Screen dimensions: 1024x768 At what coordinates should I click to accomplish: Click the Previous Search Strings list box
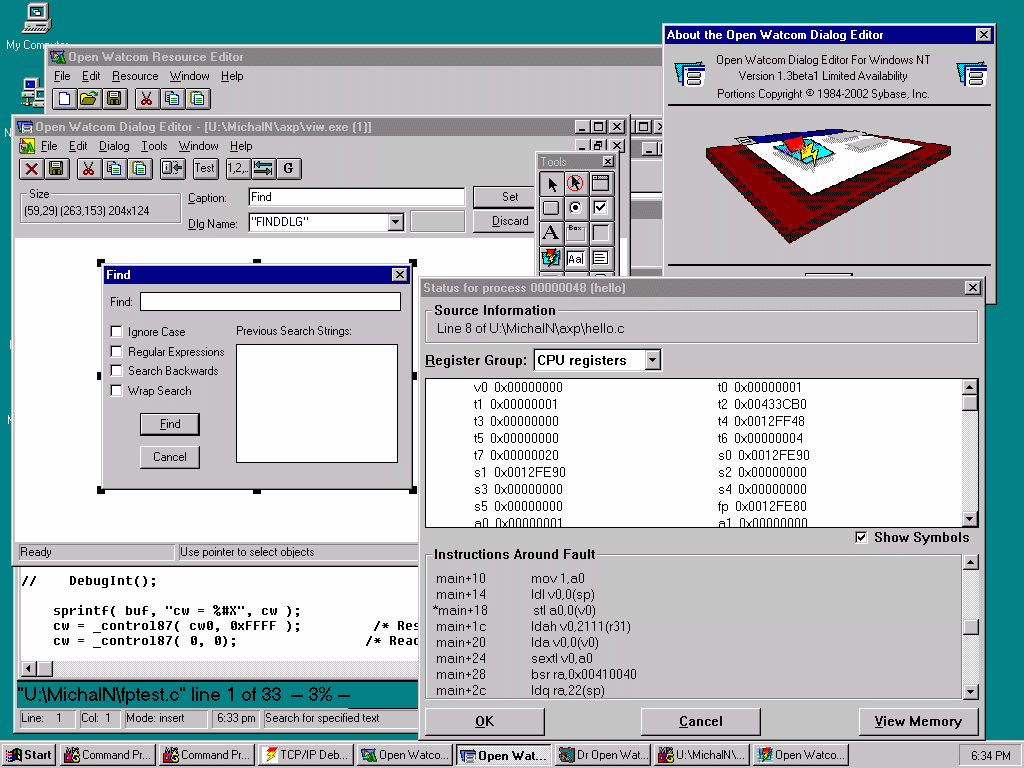[x=317, y=403]
